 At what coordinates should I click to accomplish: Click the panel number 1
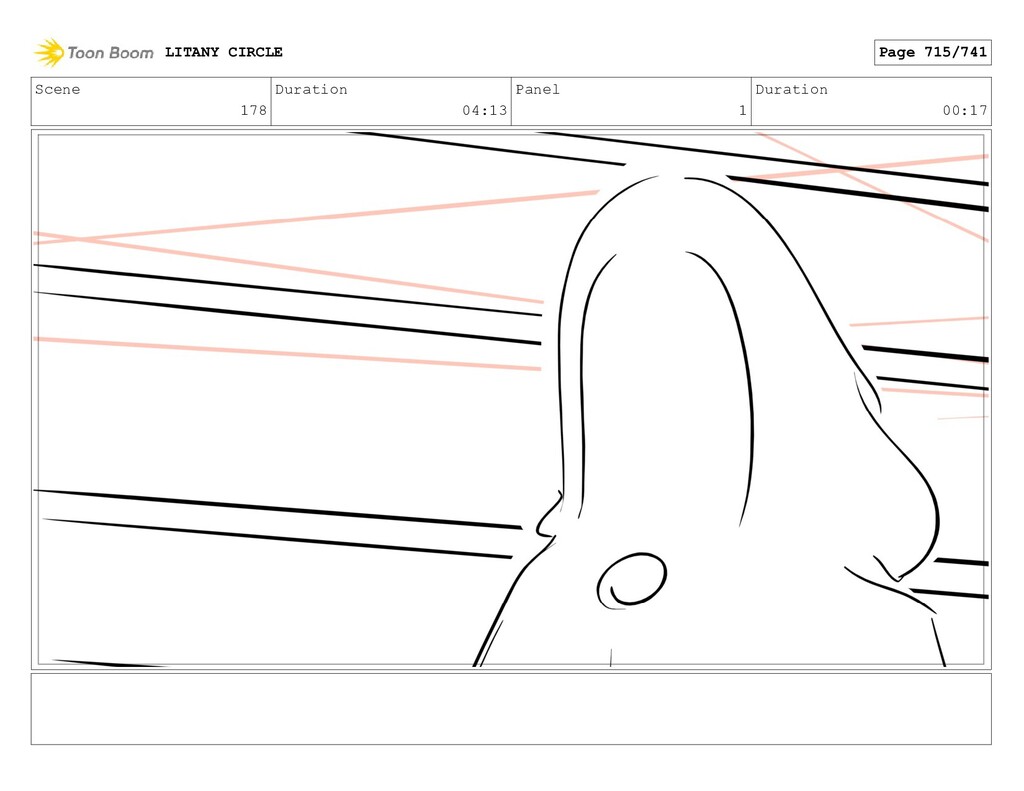point(743,110)
